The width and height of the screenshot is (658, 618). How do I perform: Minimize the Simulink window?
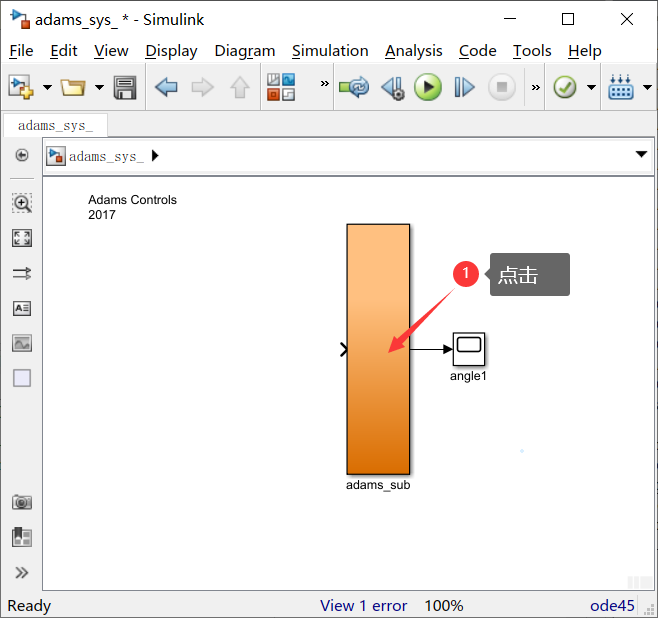(x=510, y=19)
